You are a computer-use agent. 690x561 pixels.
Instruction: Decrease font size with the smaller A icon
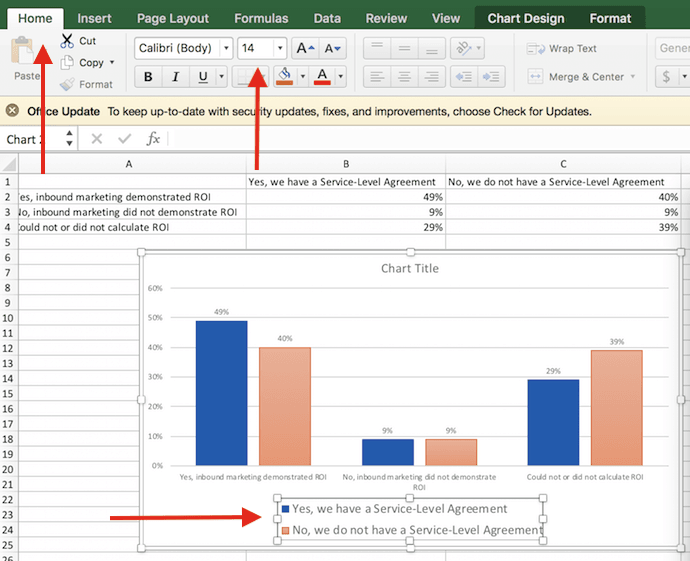click(x=333, y=48)
